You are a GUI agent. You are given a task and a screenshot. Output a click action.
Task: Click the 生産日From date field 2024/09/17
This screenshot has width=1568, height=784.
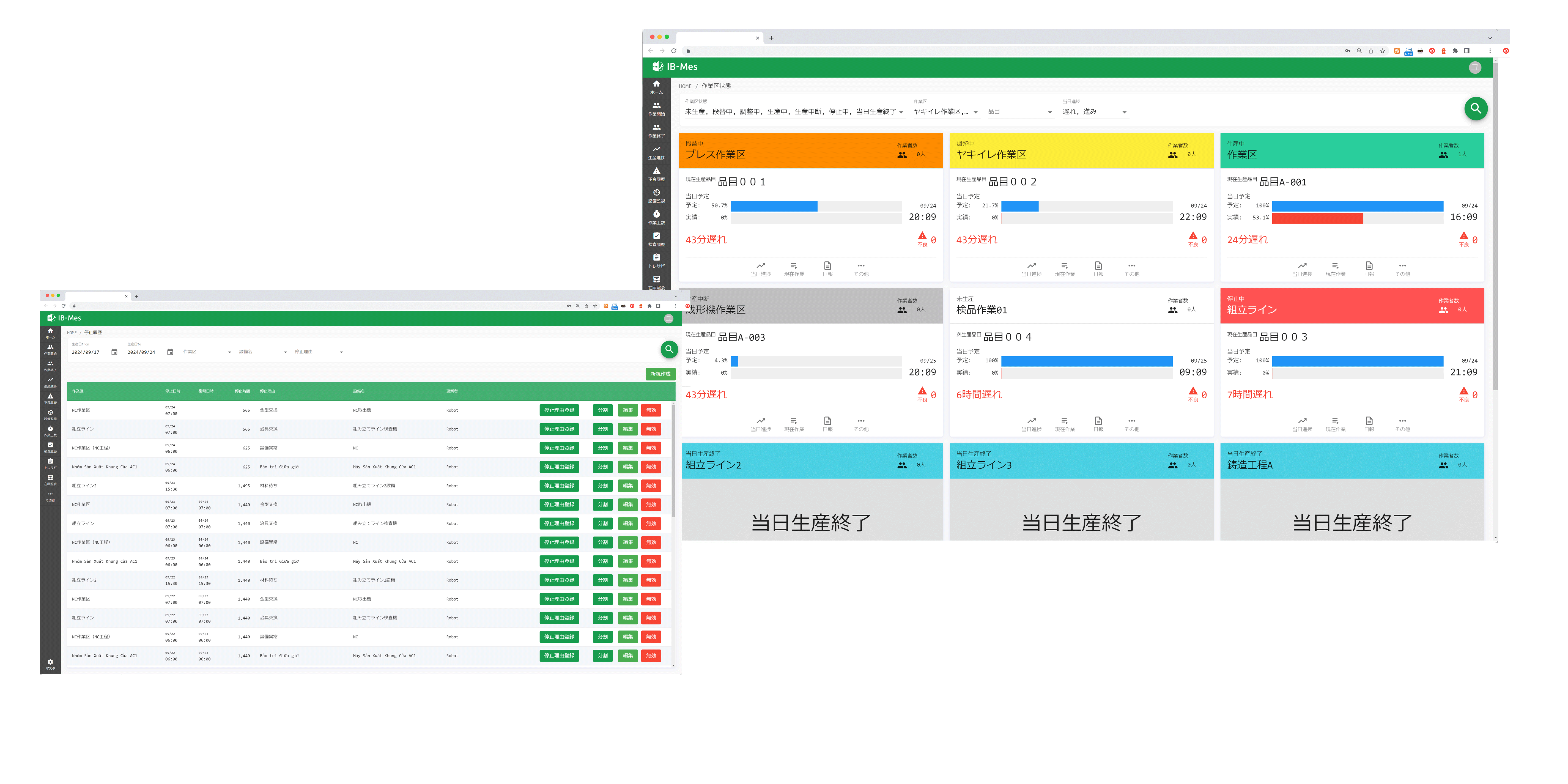coord(89,352)
